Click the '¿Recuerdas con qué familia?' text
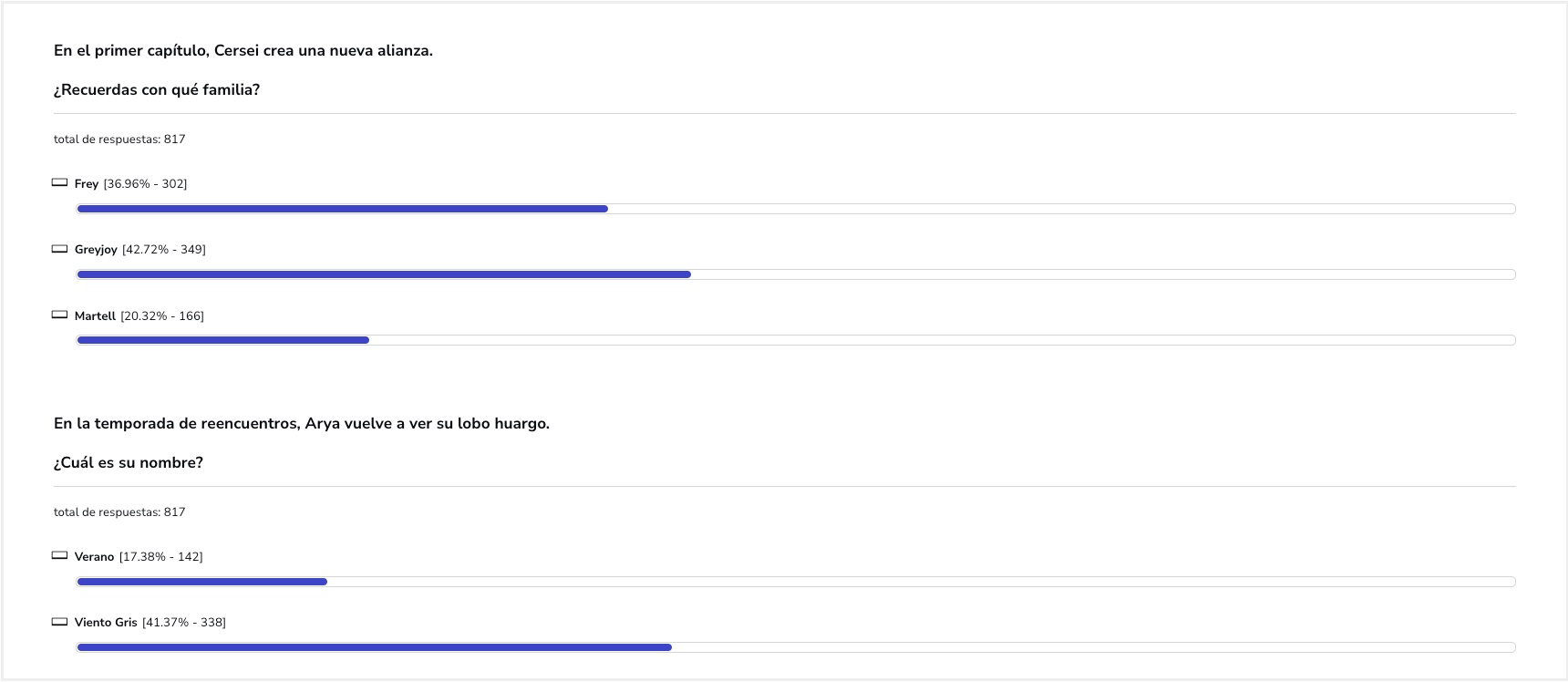 (x=157, y=89)
